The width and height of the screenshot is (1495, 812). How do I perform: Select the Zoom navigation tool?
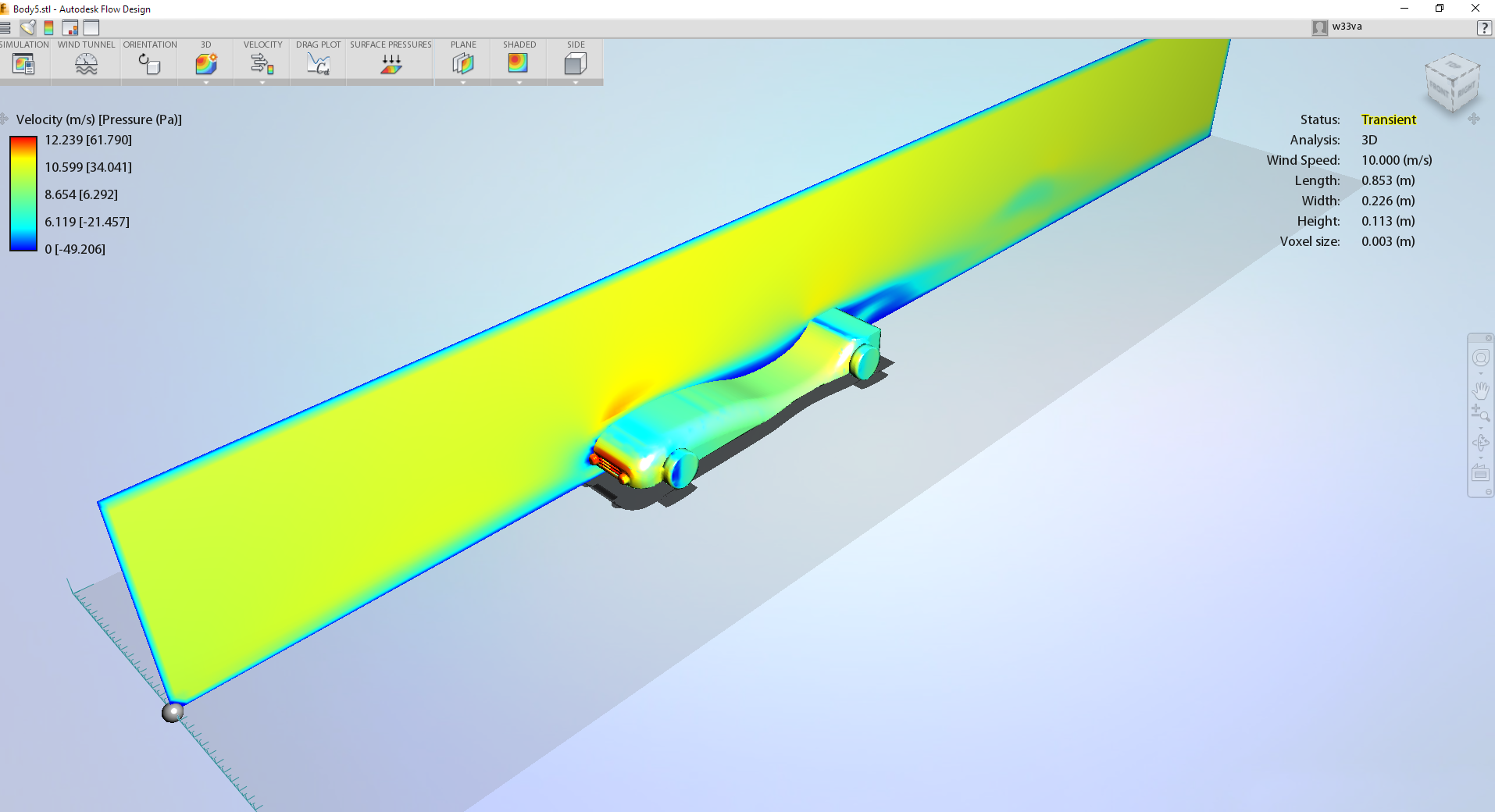point(1480,414)
